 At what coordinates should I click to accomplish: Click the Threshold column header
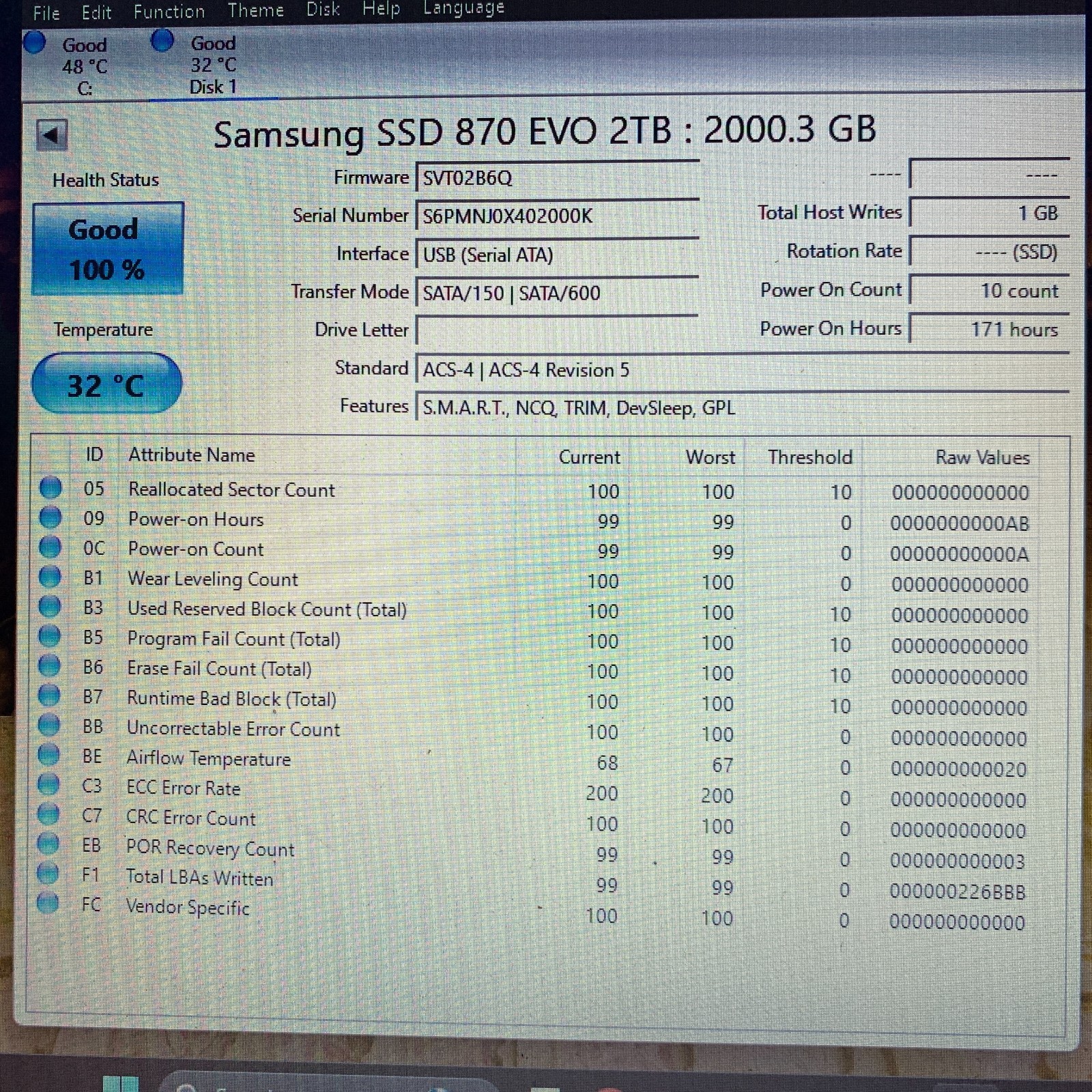(x=809, y=457)
